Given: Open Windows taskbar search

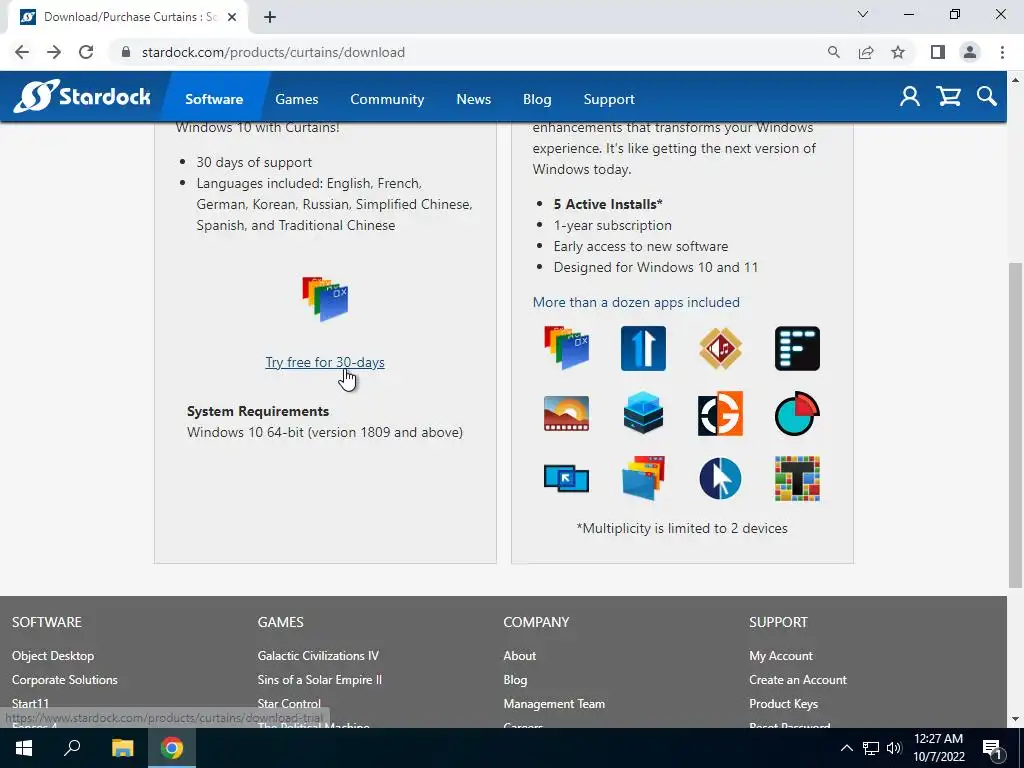Looking at the screenshot, I should [72, 748].
